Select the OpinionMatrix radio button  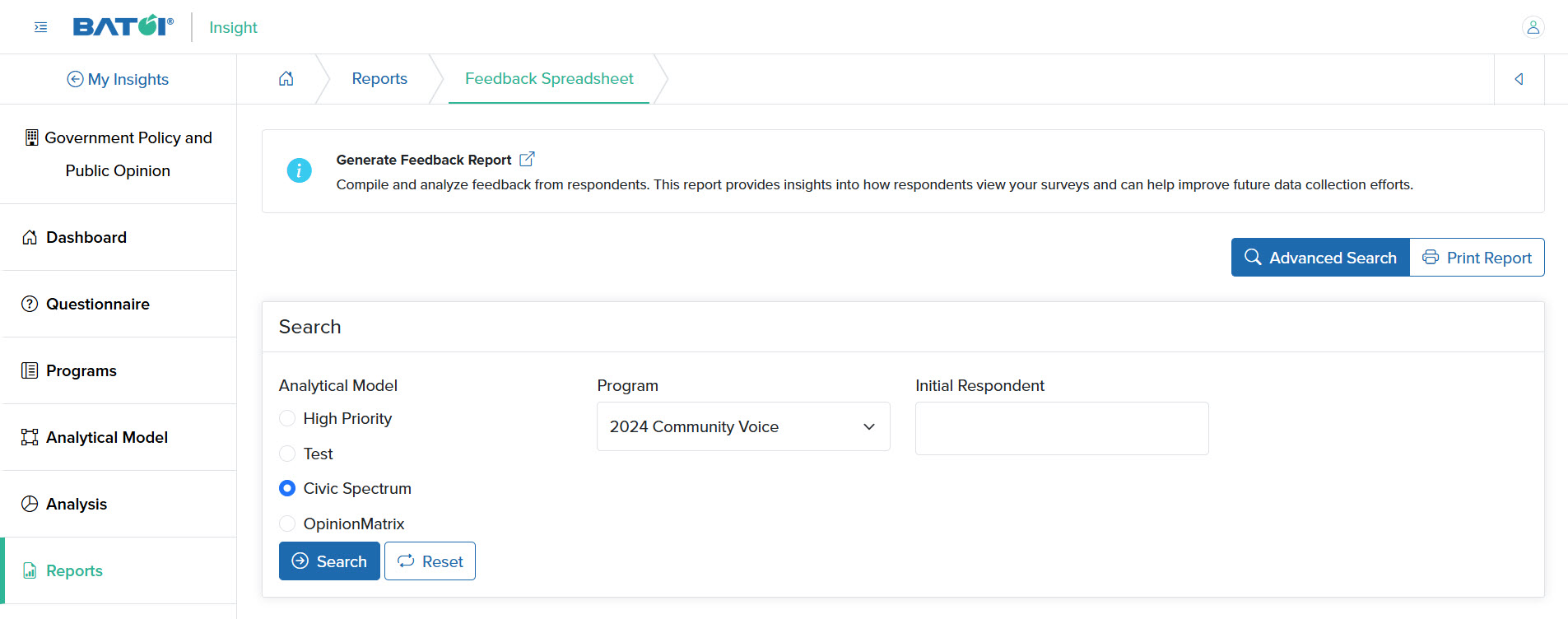click(287, 524)
